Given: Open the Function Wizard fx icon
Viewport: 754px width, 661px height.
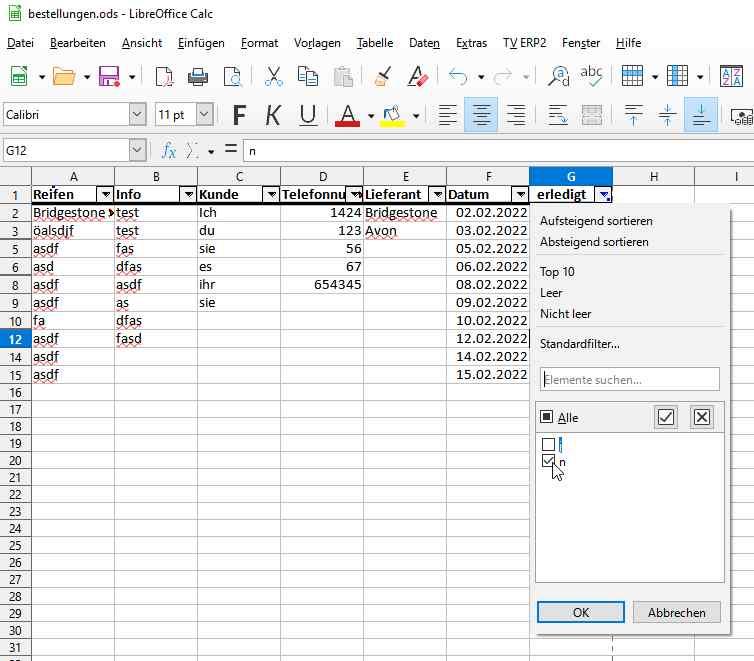Looking at the screenshot, I should [x=169, y=151].
